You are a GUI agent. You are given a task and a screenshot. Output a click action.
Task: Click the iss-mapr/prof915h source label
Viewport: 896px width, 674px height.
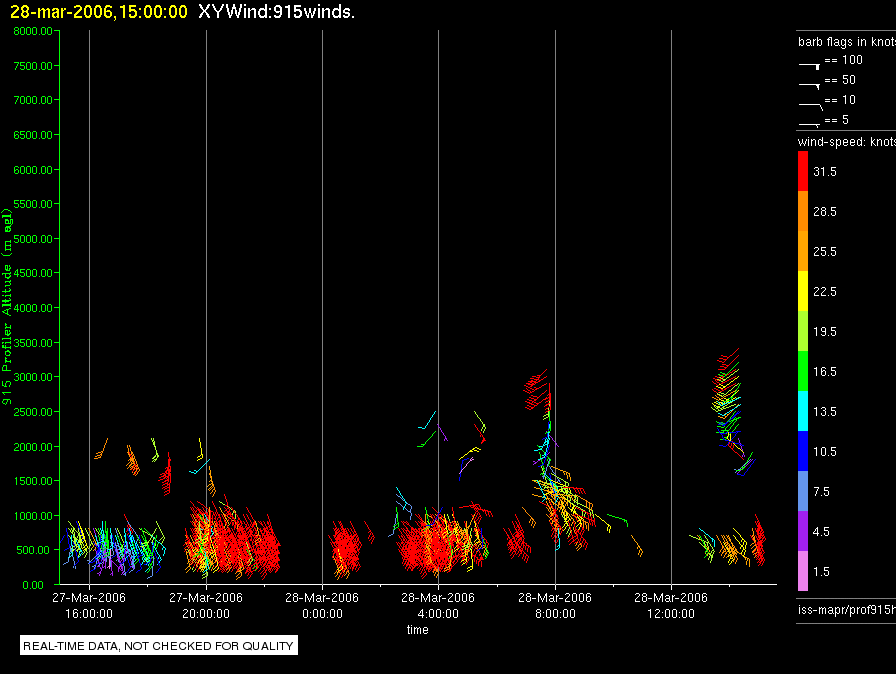coord(847,609)
